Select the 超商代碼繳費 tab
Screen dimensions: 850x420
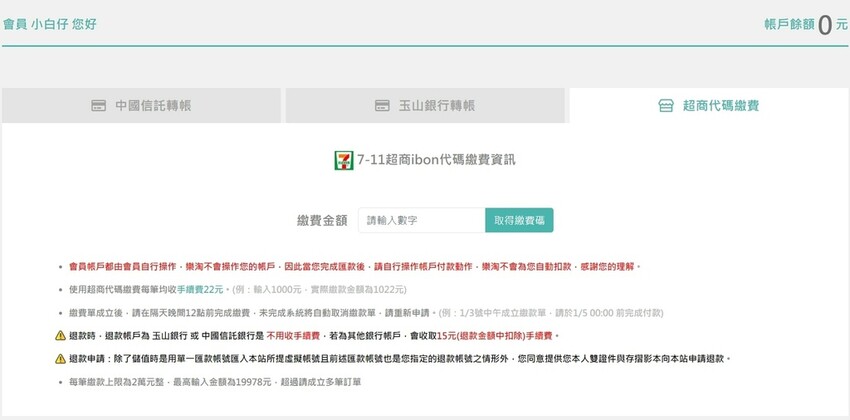pyautogui.click(x=709, y=105)
